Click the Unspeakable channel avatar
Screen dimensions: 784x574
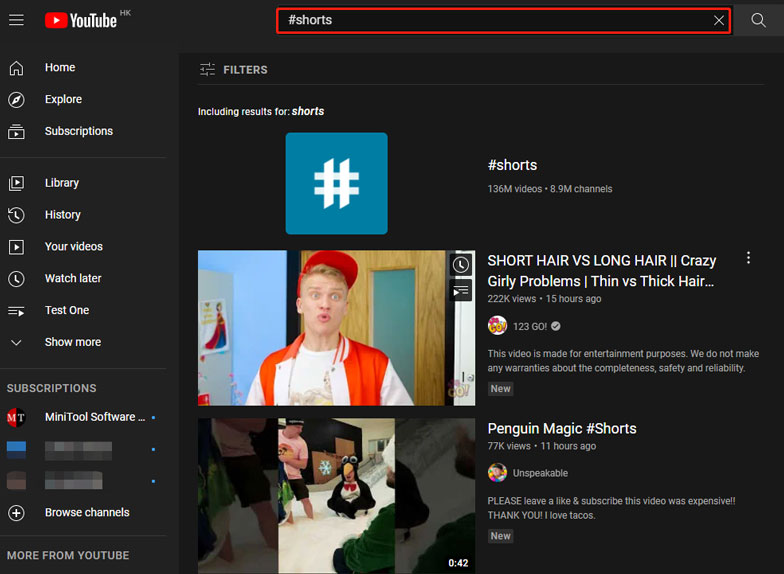(497, 472)
